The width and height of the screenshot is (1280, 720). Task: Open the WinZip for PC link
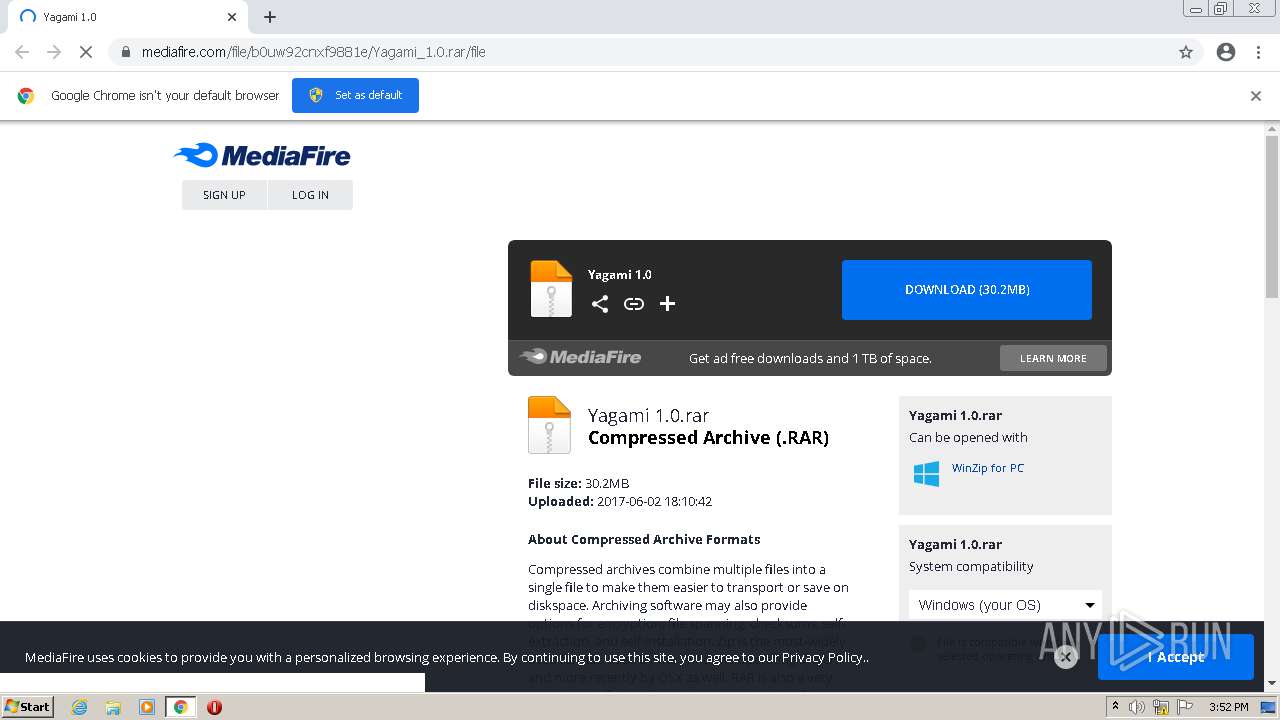coord(988,468)
